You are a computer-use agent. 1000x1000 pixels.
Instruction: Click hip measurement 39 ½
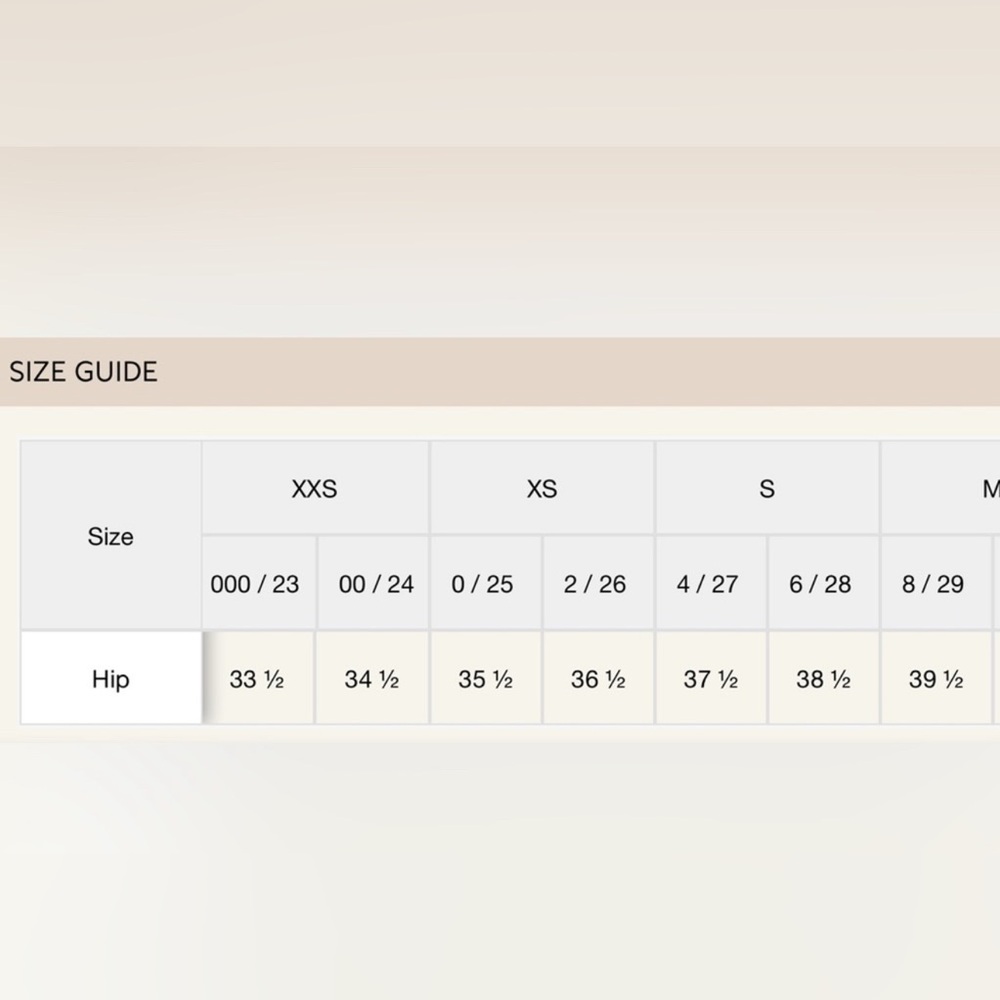click(936, 679)
